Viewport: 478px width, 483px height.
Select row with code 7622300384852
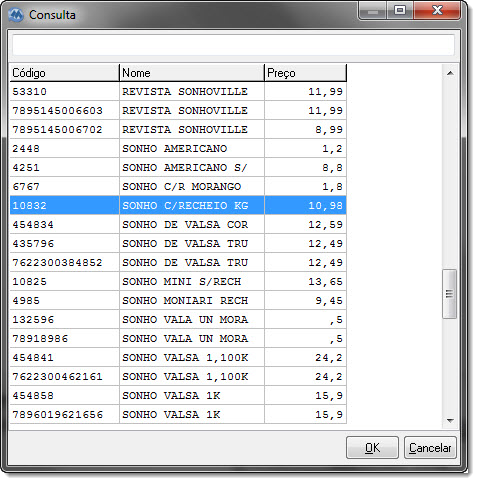pyautogui.click(x=178, y=262)
